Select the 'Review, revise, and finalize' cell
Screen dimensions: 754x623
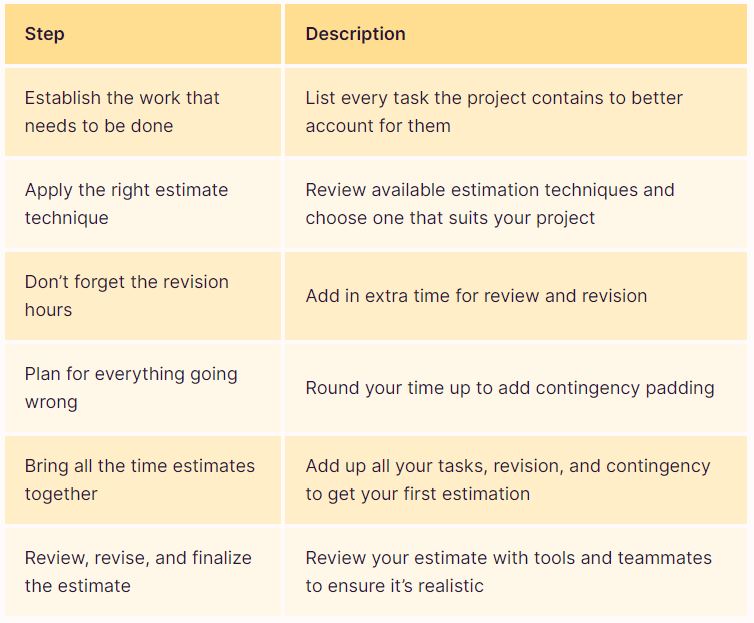(x=143, y=572)
